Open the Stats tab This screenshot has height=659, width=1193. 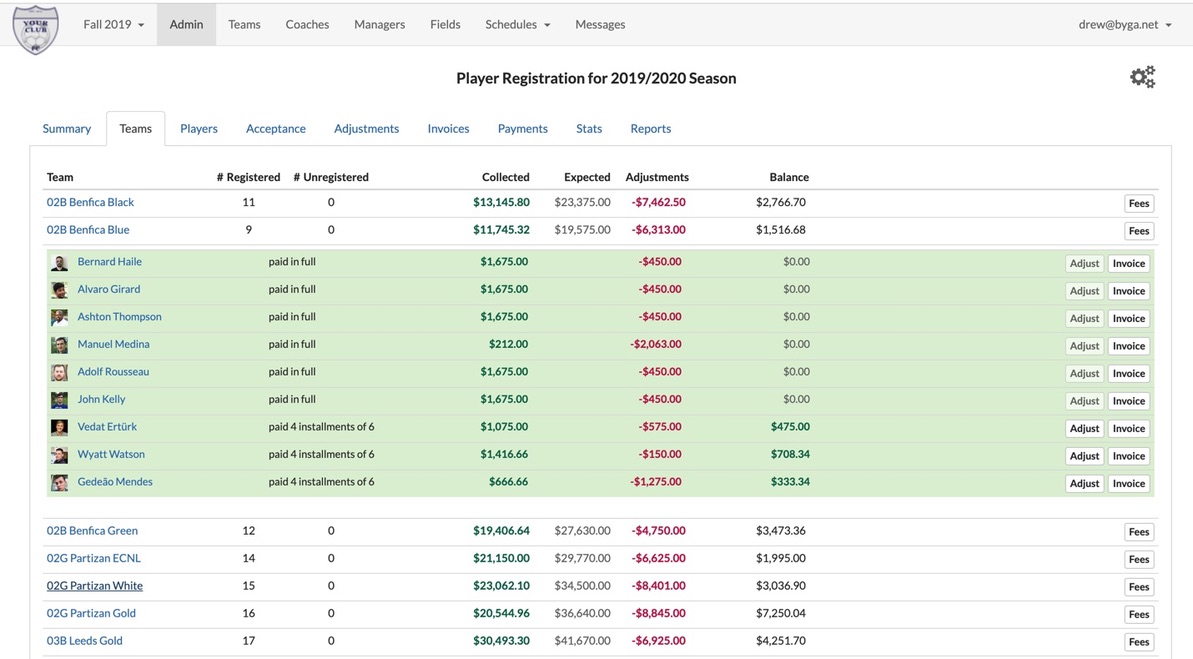point(588,128)
